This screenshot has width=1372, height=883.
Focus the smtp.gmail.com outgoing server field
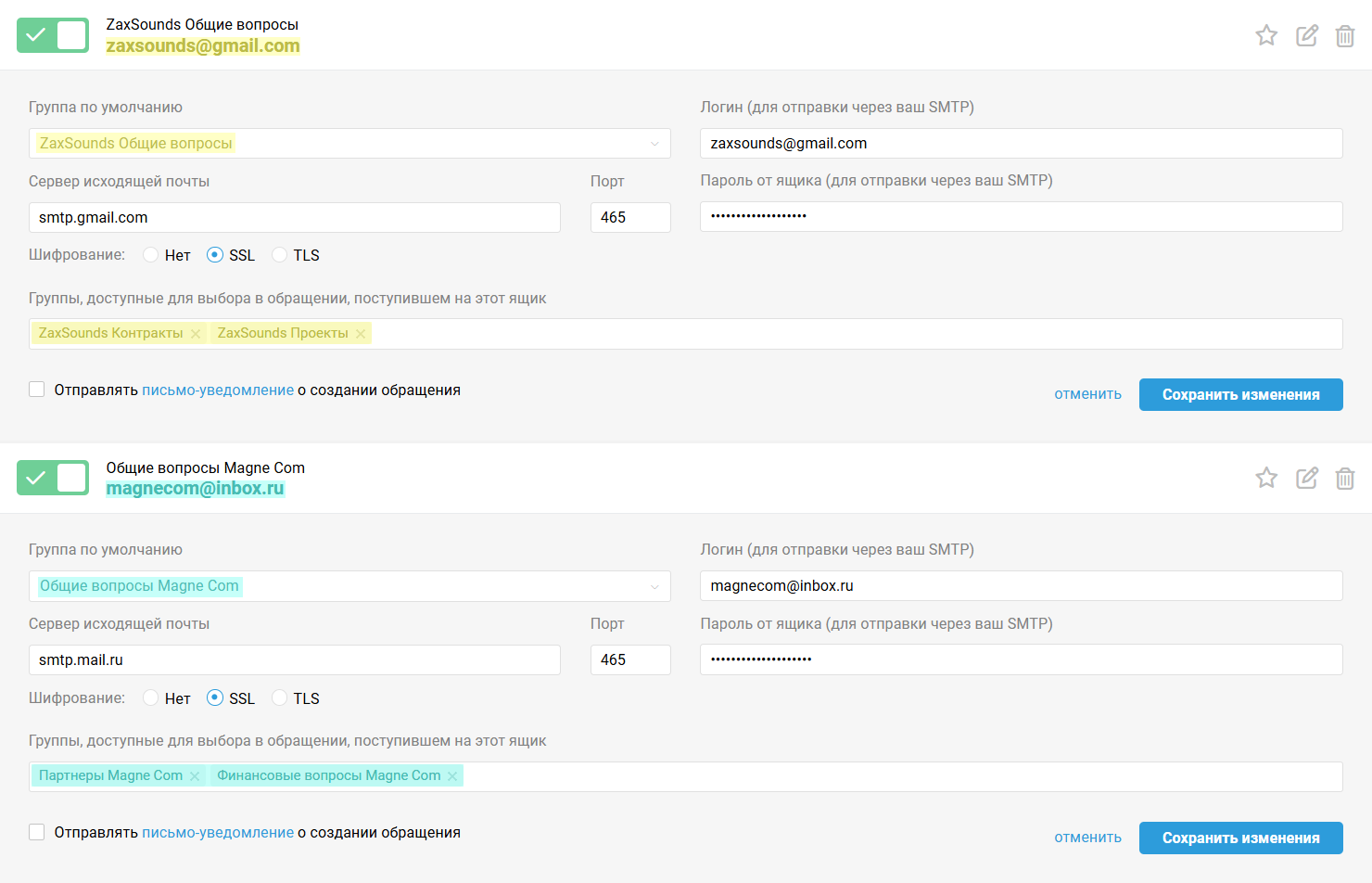(x=294, y=218)
